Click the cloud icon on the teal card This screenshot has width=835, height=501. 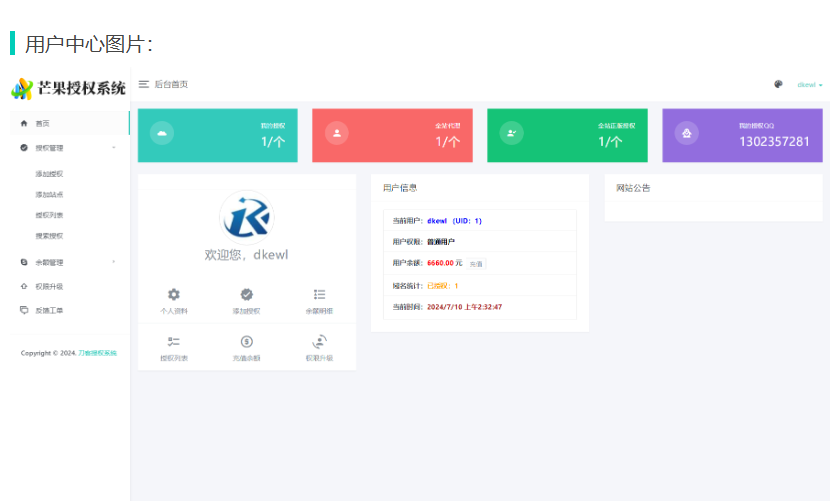[x=162, y=133]
